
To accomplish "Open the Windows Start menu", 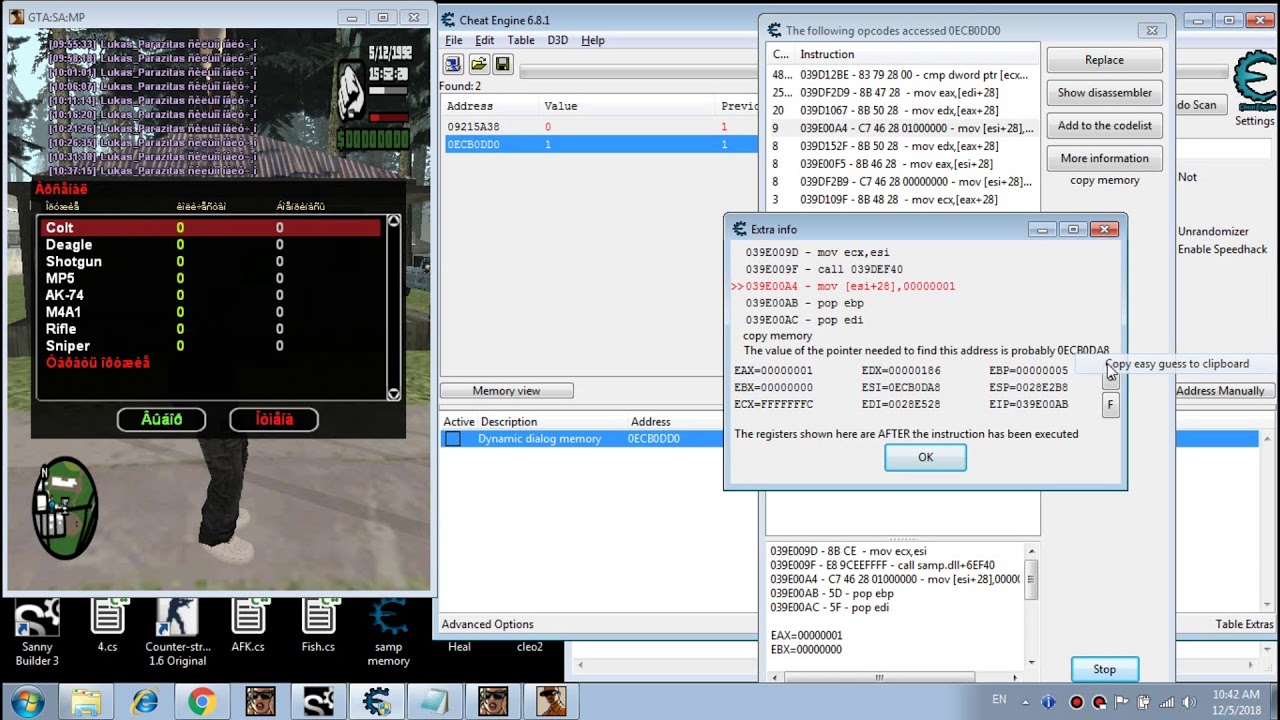I will pos(27,702).
